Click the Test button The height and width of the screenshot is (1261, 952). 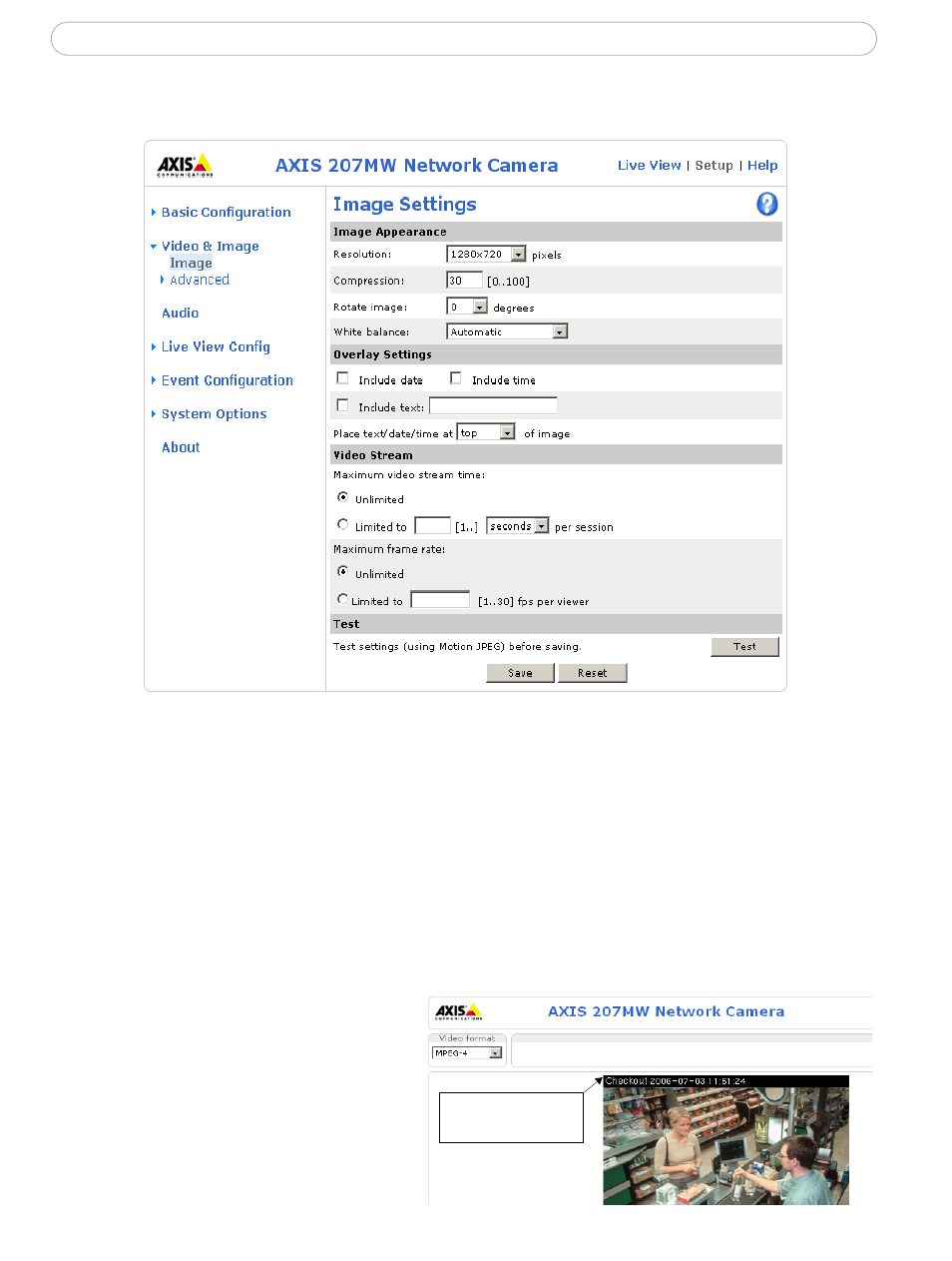click(744, 647)
